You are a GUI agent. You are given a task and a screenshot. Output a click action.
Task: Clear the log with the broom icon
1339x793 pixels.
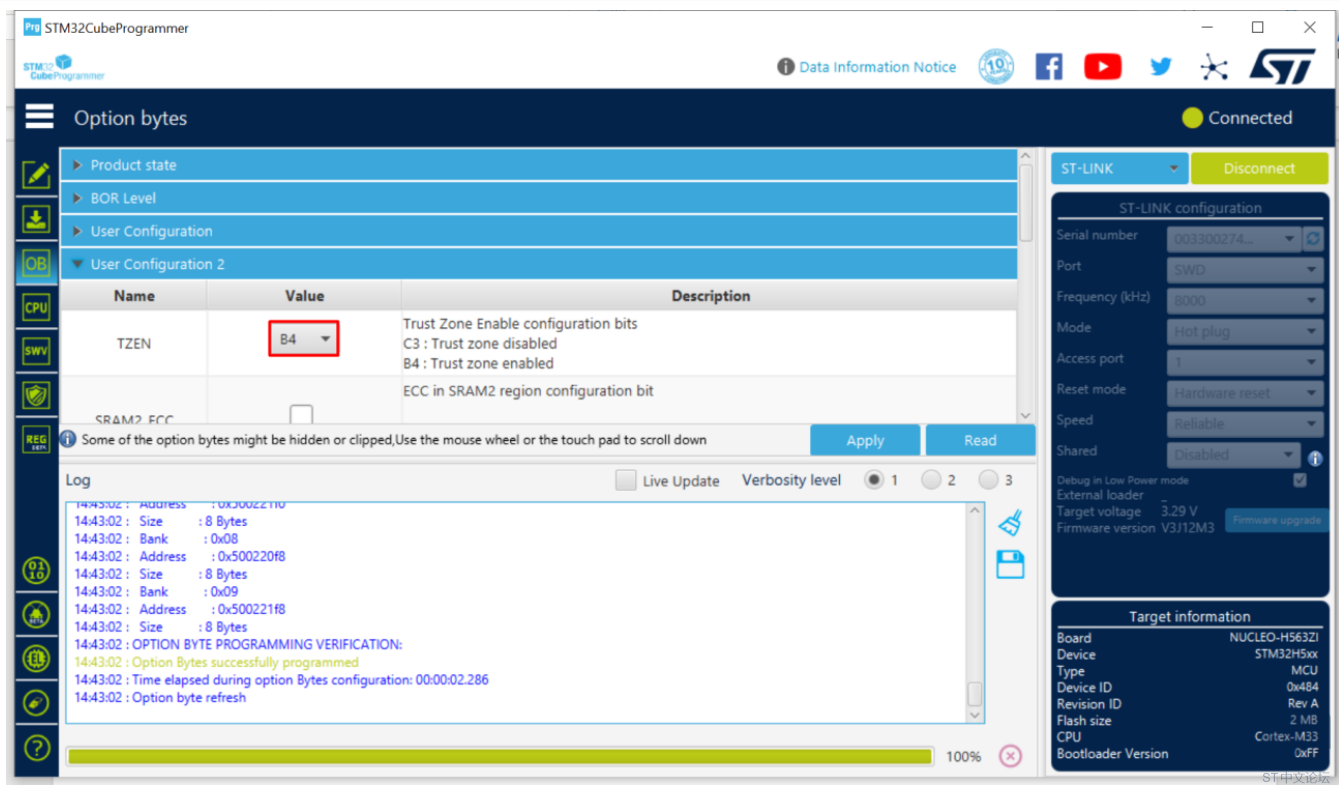tap(1010, 523)
